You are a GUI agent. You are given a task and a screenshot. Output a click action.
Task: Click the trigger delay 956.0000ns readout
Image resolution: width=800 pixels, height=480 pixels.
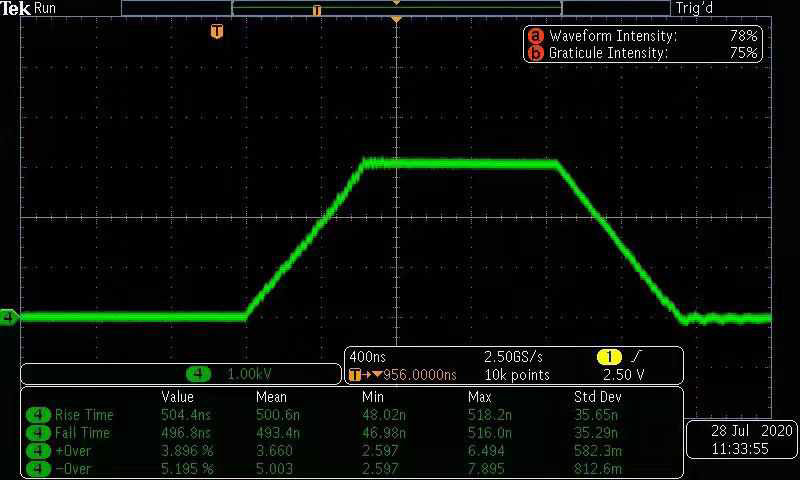coord(419,375)
